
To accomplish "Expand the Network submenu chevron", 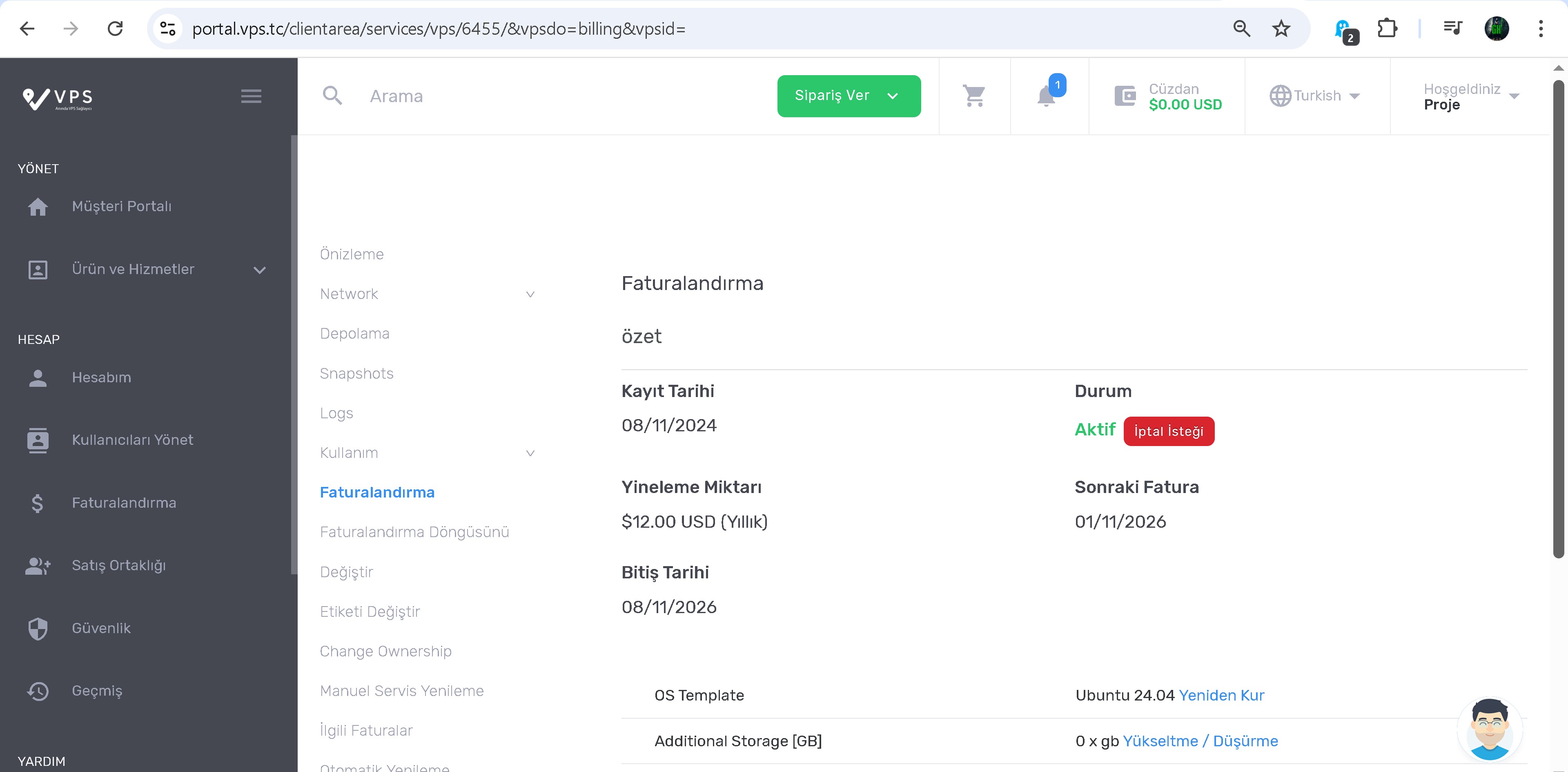I will point(530,295).
